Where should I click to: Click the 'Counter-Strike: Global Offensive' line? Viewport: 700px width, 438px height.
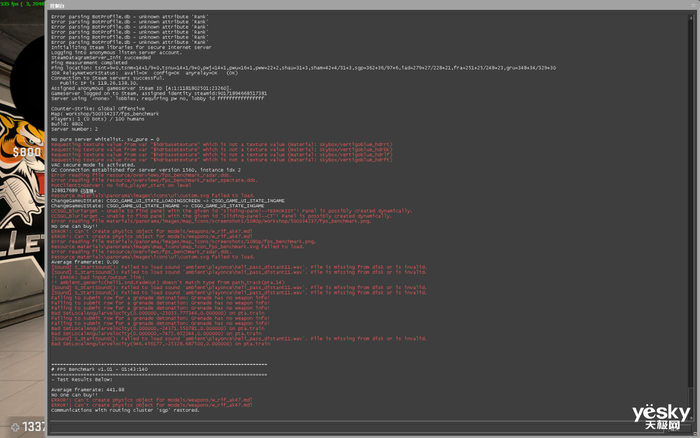coord(98,108)
